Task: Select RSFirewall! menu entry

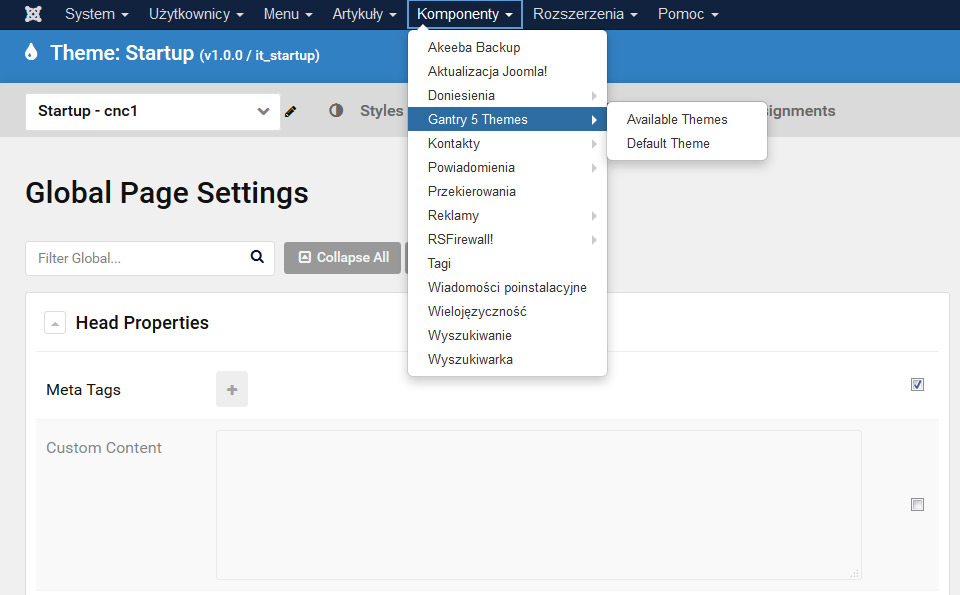Action: [507, 239]
